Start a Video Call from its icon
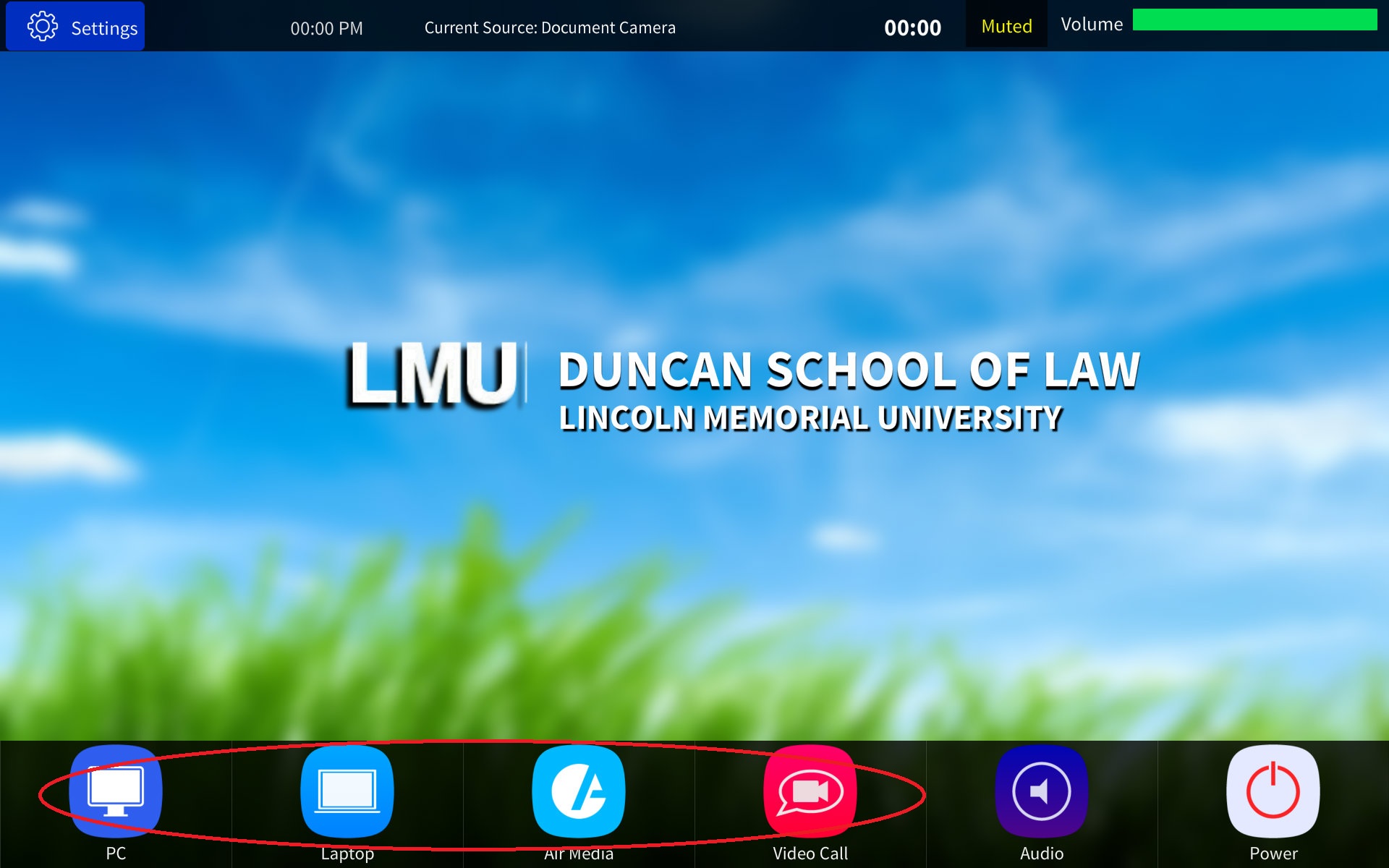The height and width of the screenshot is (868, 1389). pos(810,791)
